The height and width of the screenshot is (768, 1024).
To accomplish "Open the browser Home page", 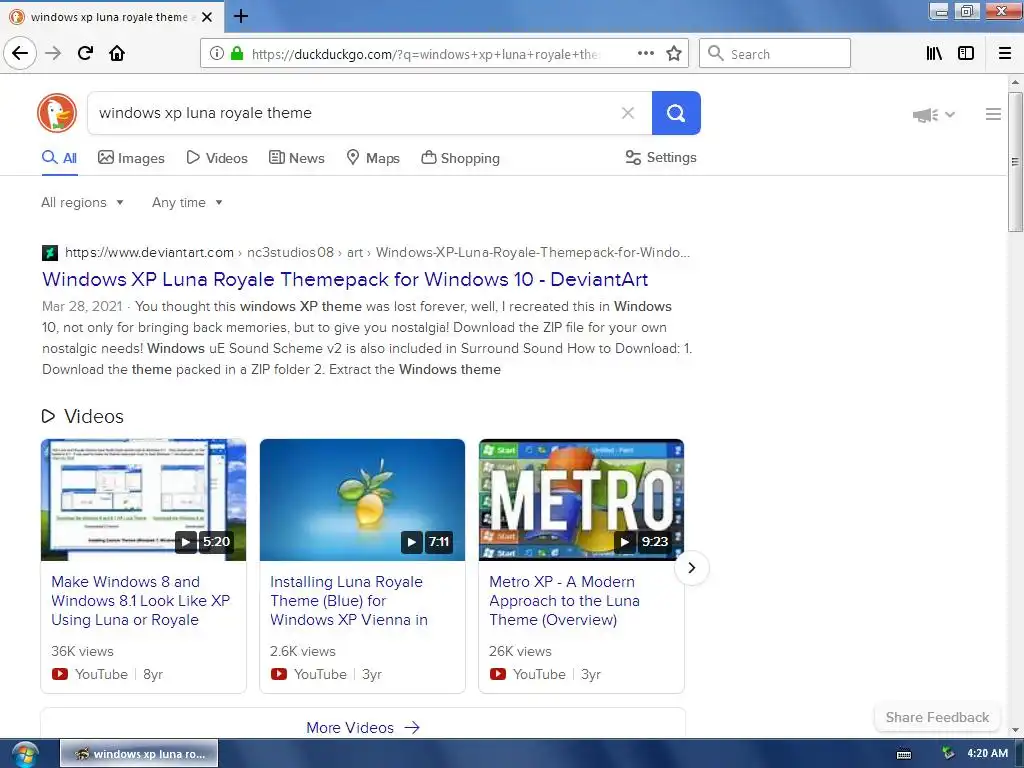I will point(117,53).
